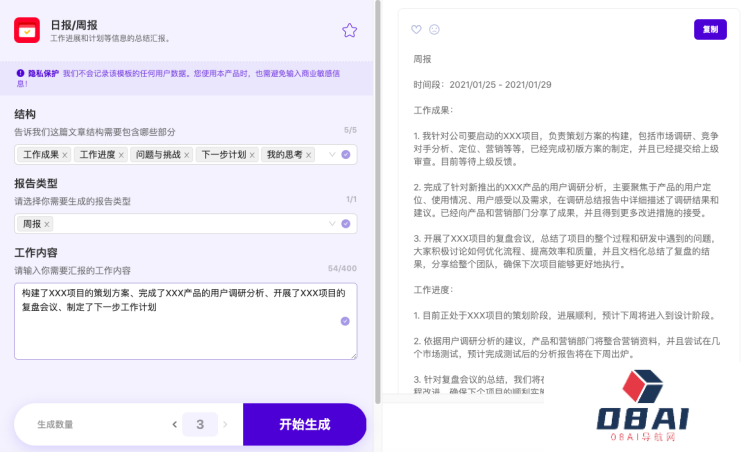Image resolution: width=750 pixels, height=452 pixels.
Task: Click the report type purple check indicator
Action: point(346,223)
